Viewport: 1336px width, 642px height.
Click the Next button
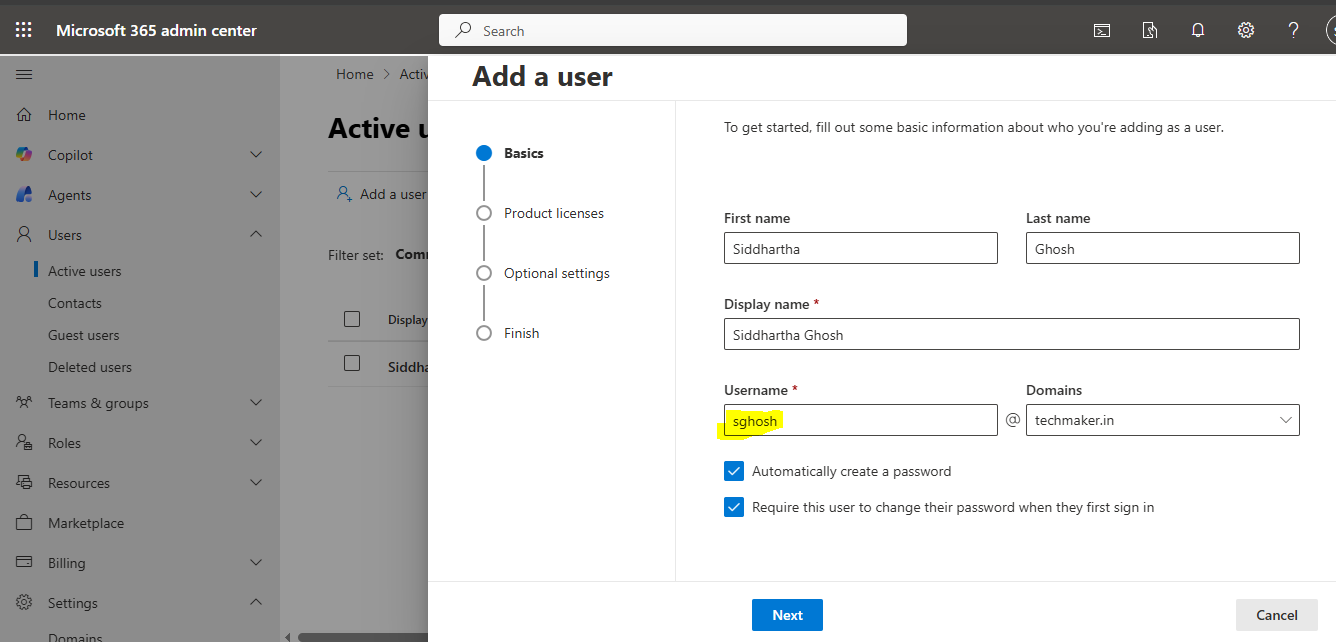pos(787,615)
